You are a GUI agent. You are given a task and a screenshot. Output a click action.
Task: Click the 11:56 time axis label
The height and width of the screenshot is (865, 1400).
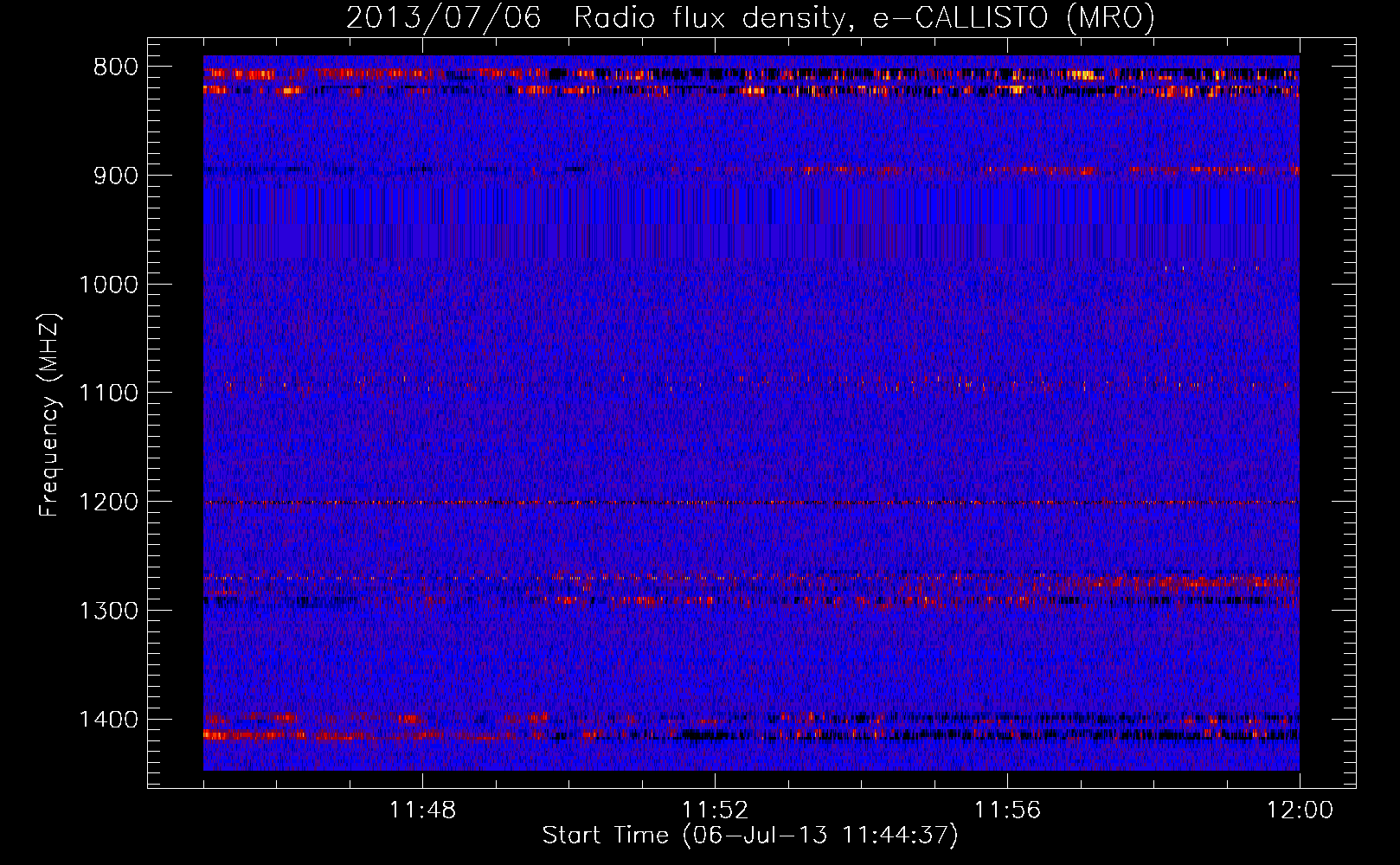tap(1007, 811)
